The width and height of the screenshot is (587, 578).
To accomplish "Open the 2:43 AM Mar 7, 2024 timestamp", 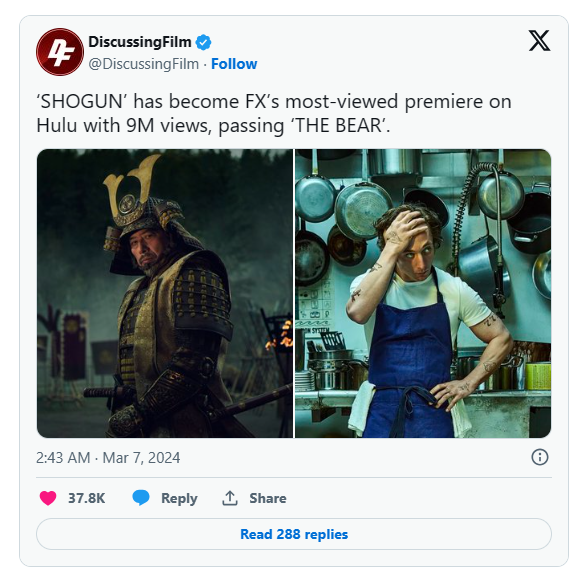I will click(108, 457).
